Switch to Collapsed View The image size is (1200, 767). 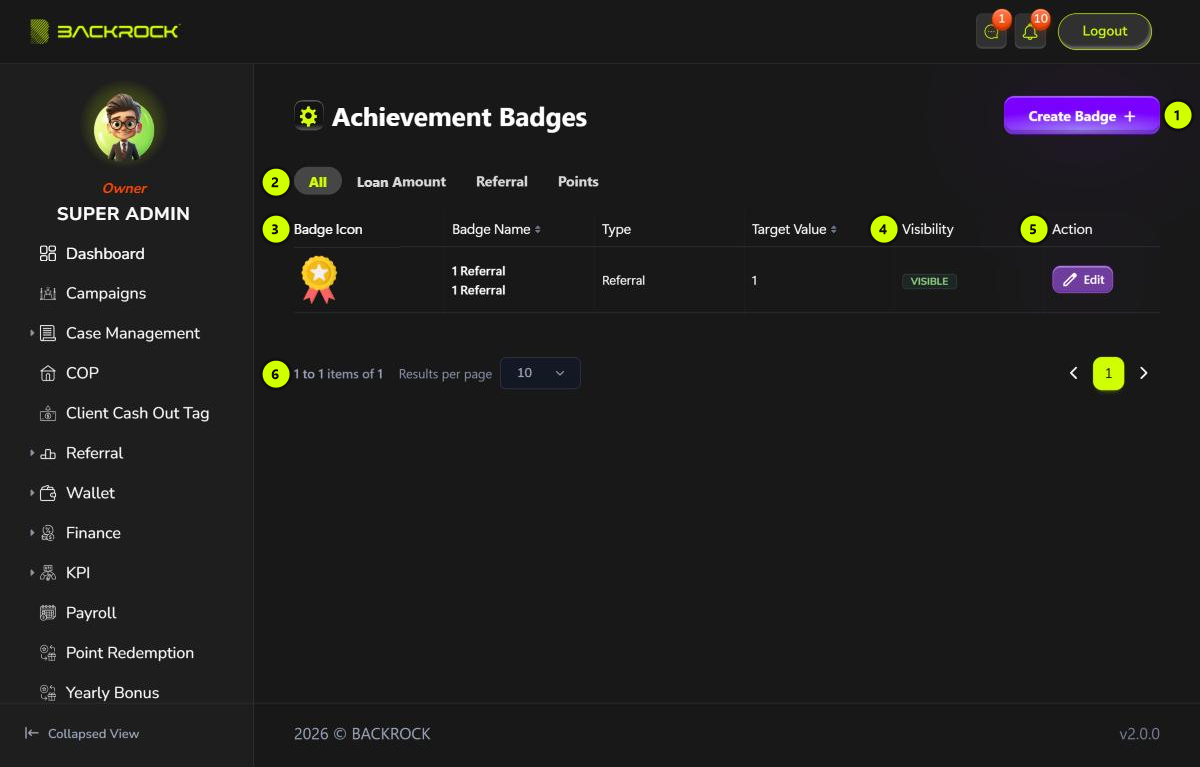point(82,733)
